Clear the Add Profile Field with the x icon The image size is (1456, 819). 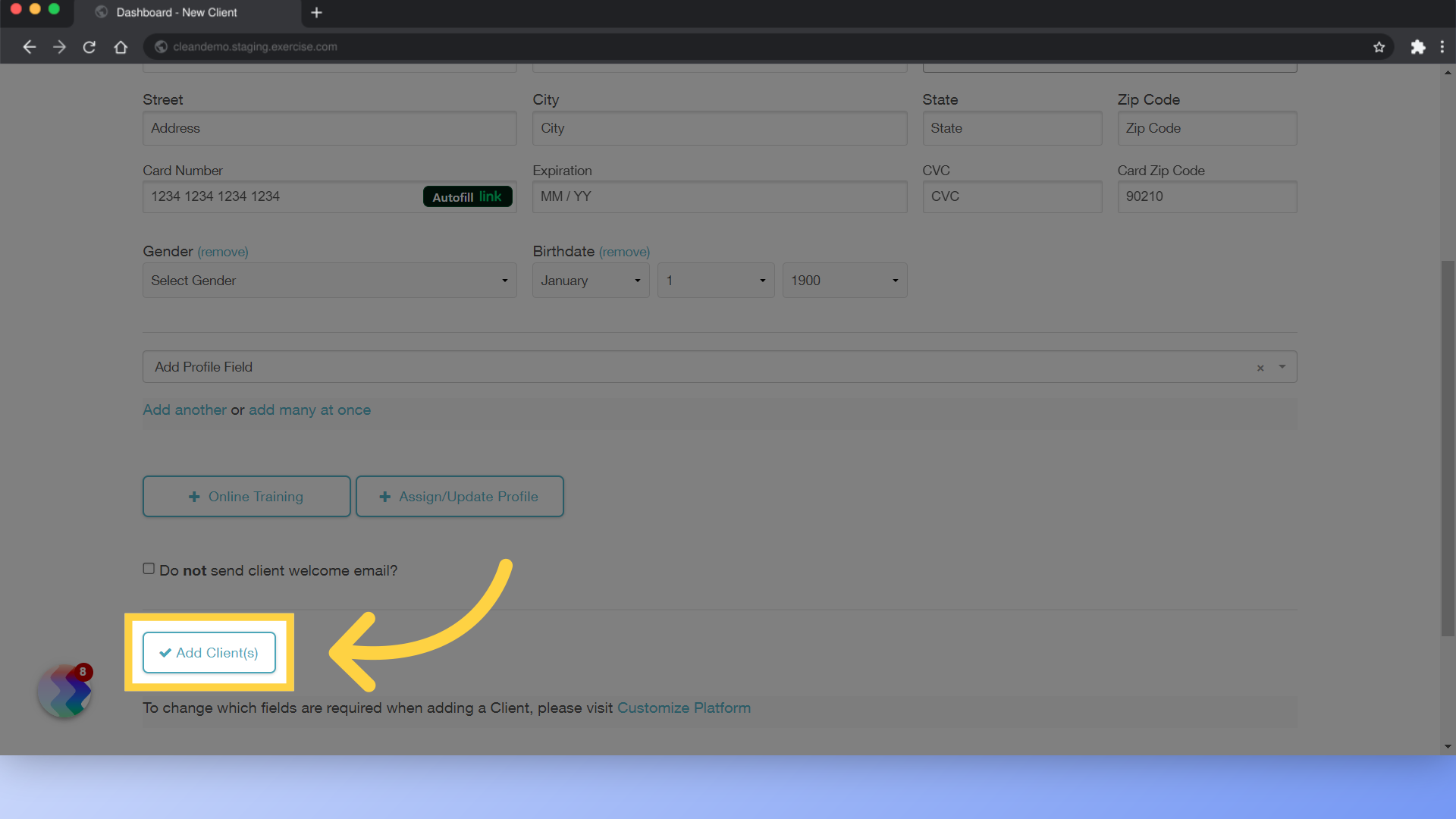[1260, 368]
